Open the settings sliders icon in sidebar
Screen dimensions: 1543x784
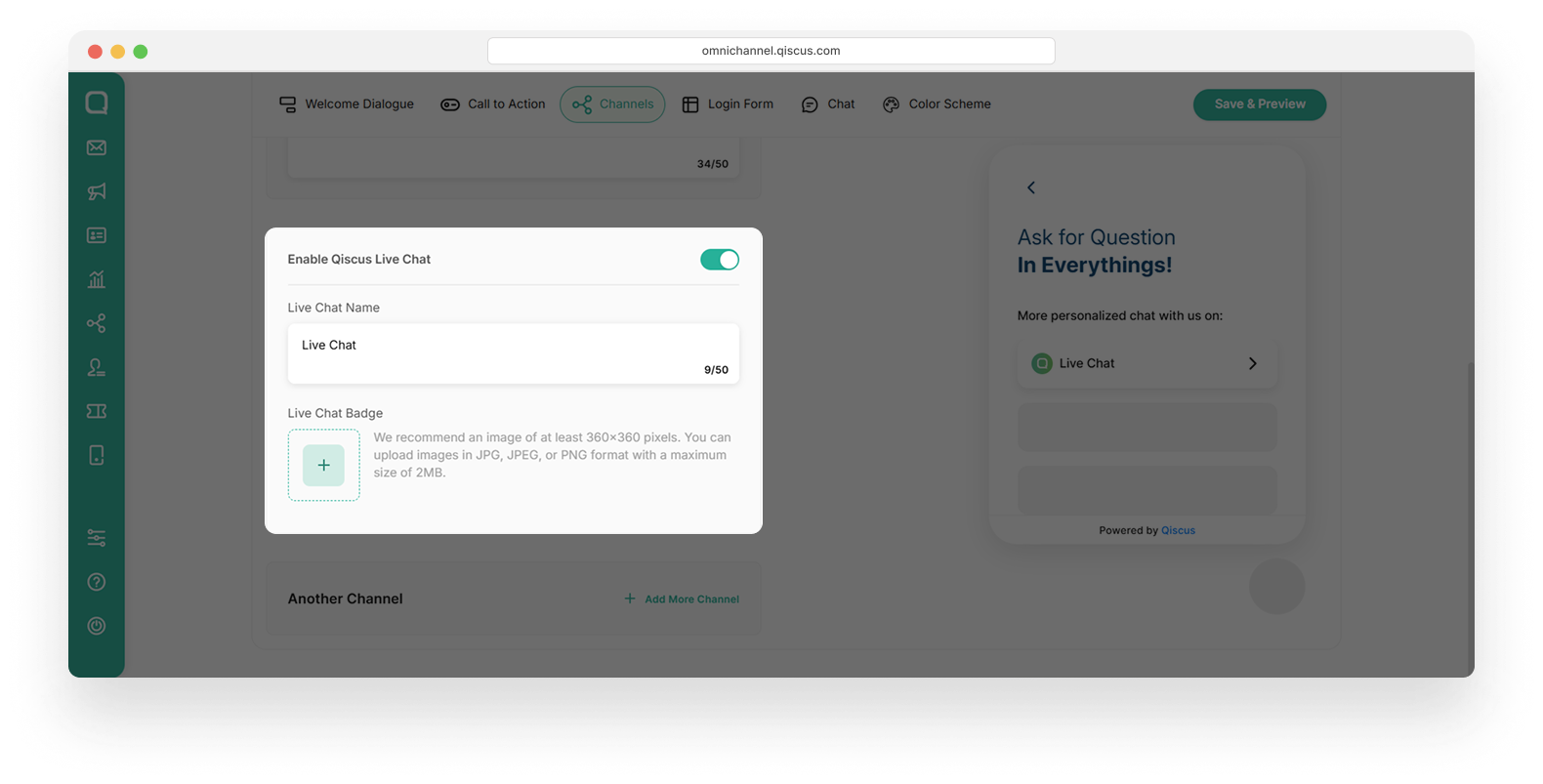(x=96, y=538)
